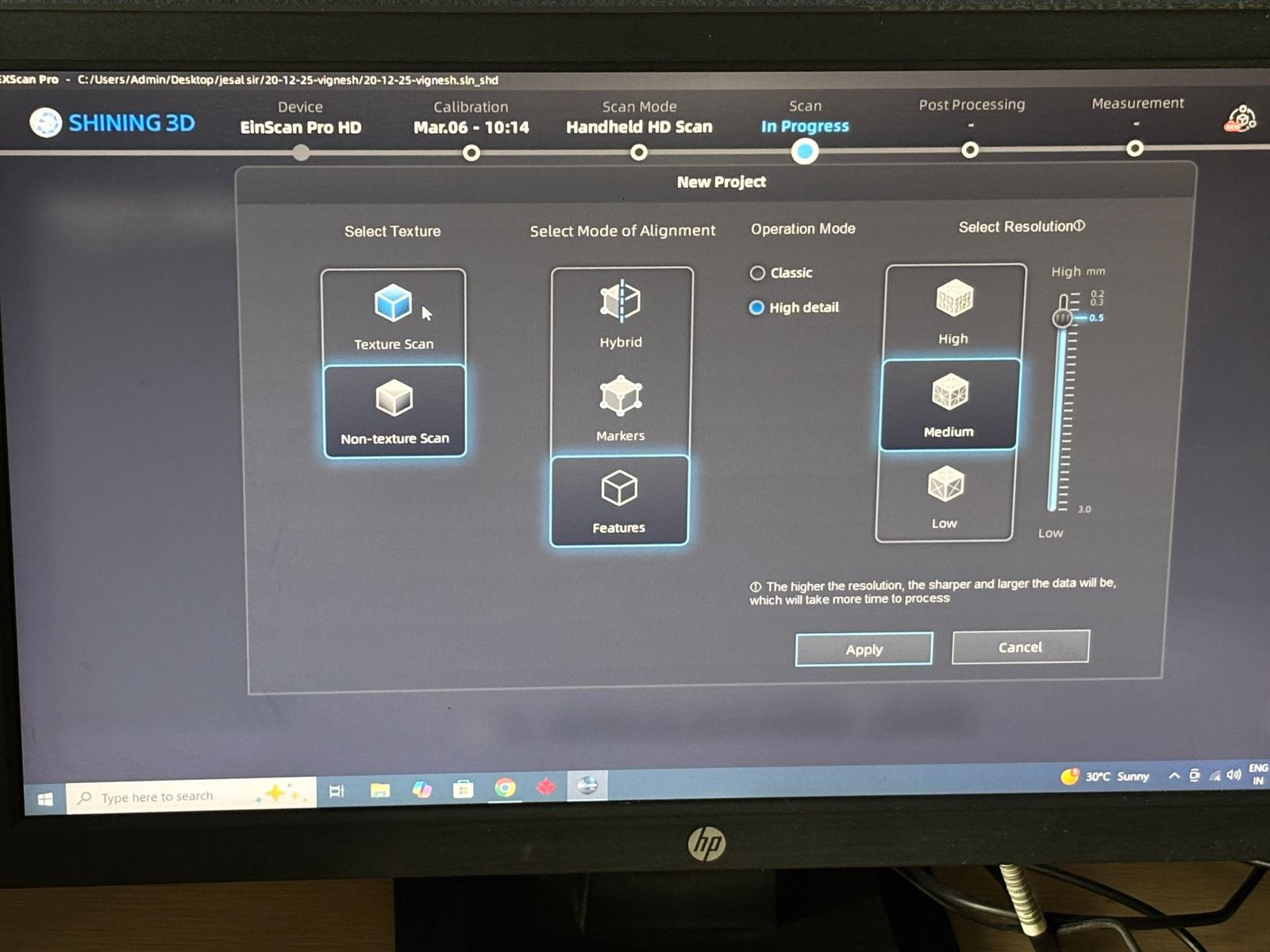Select Hybrid alignment mode
This screenshot has width=1270, height=952.
pyautogui.click(x=622, y=314)
